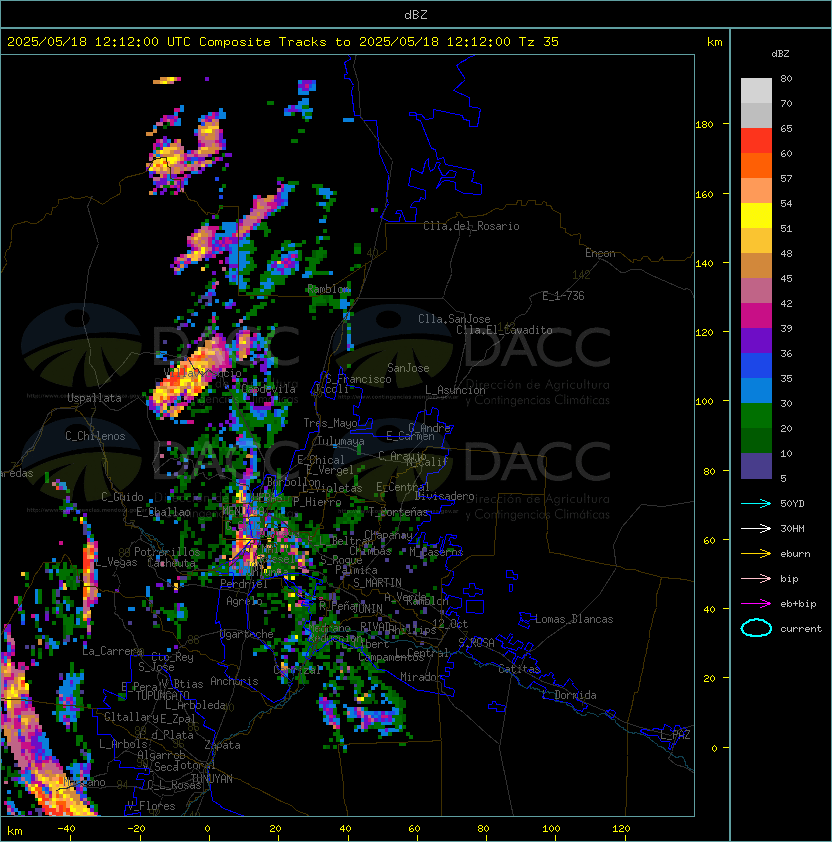Click the '50YD' legend label
Image resolution: width=832 pixels, height=842 pixels.
coord(792,504)
